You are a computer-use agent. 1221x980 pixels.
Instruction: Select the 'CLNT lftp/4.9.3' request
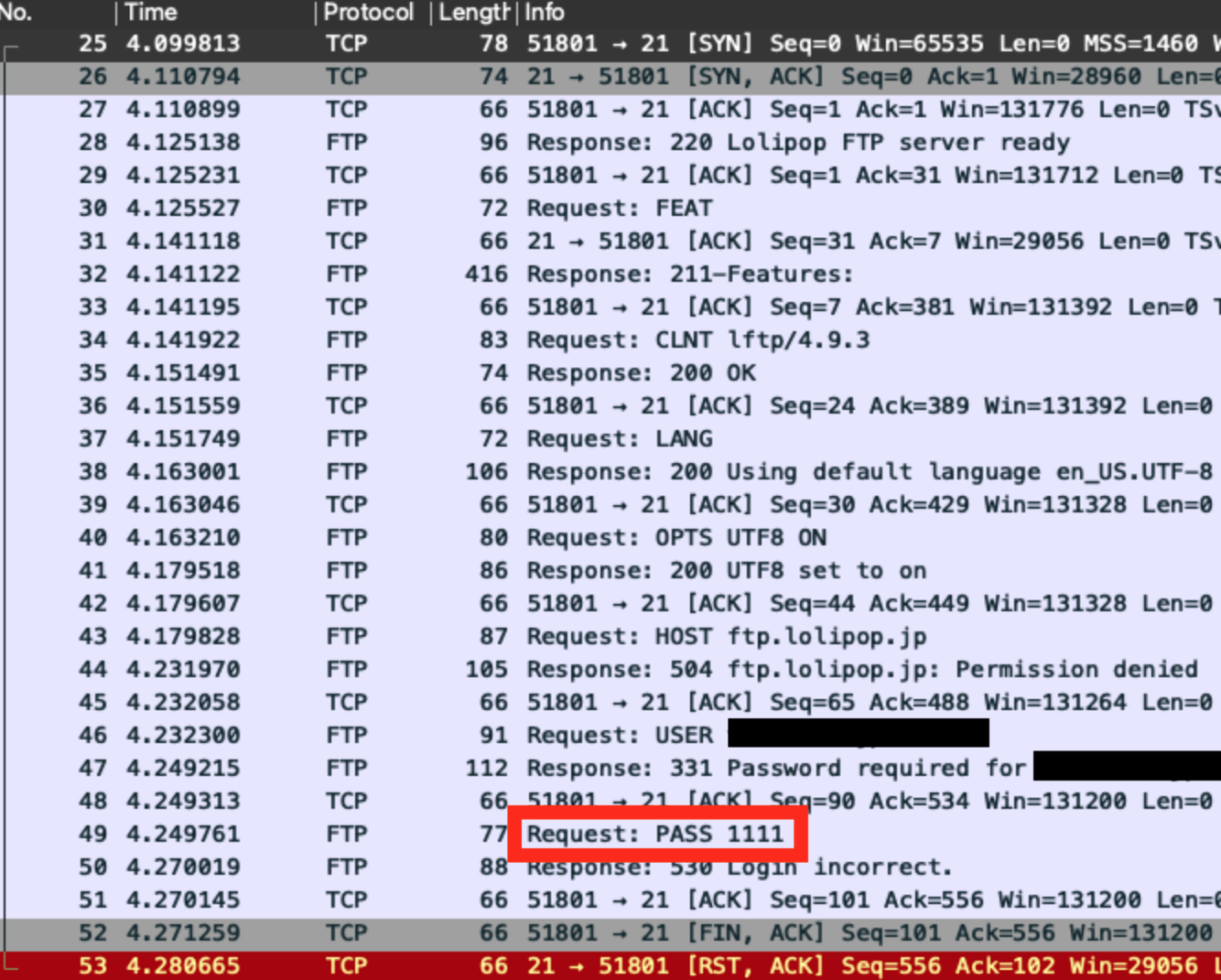[x=610, y=340]
